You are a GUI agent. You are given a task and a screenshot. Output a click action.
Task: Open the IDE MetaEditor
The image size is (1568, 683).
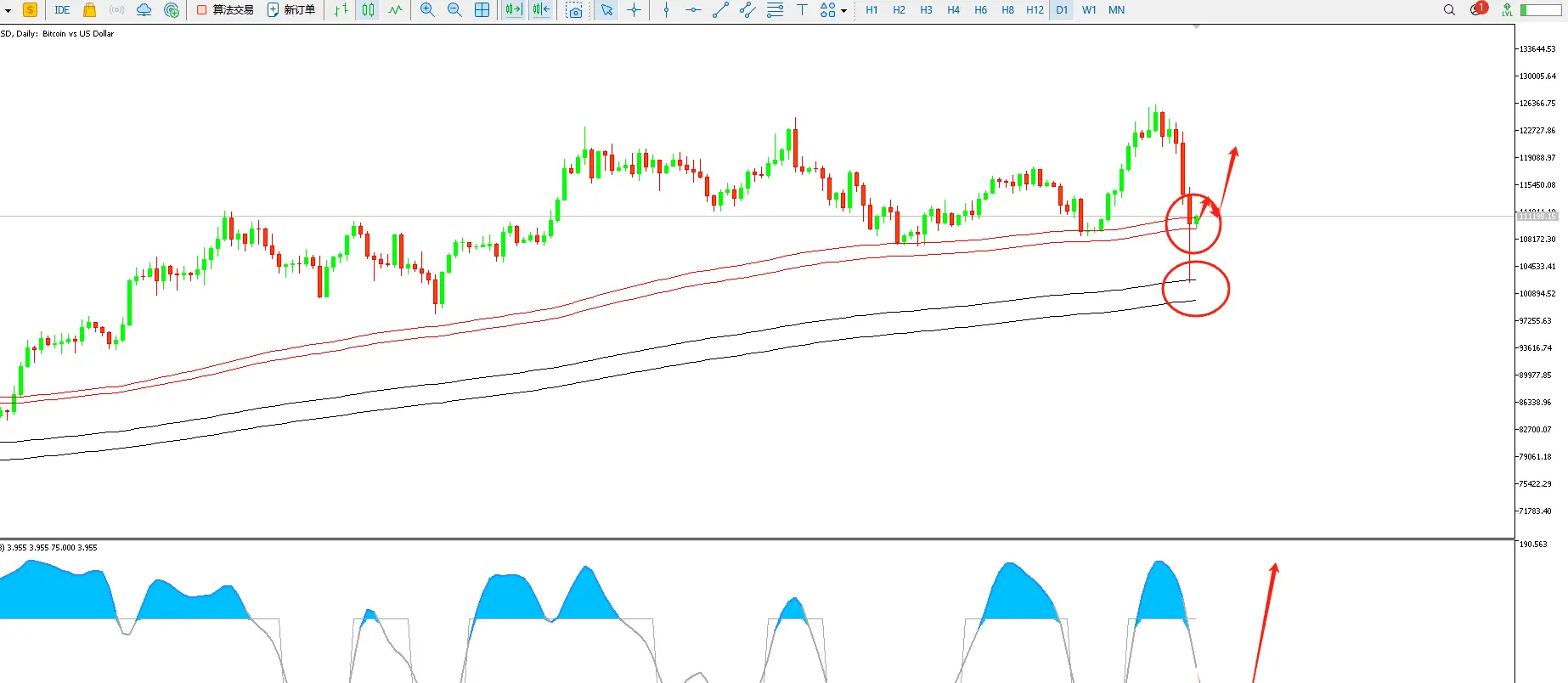[62, 10]
